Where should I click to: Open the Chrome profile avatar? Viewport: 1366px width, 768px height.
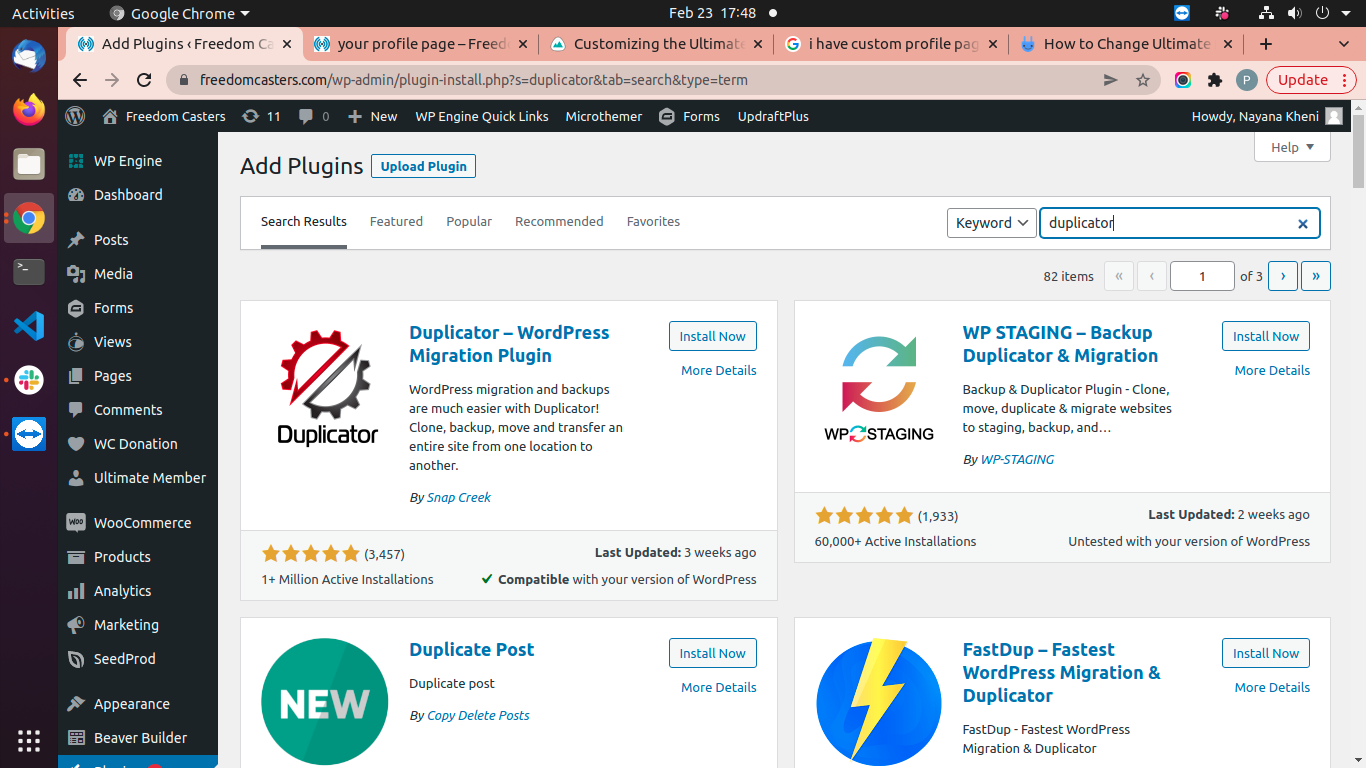click(1246, 80)
